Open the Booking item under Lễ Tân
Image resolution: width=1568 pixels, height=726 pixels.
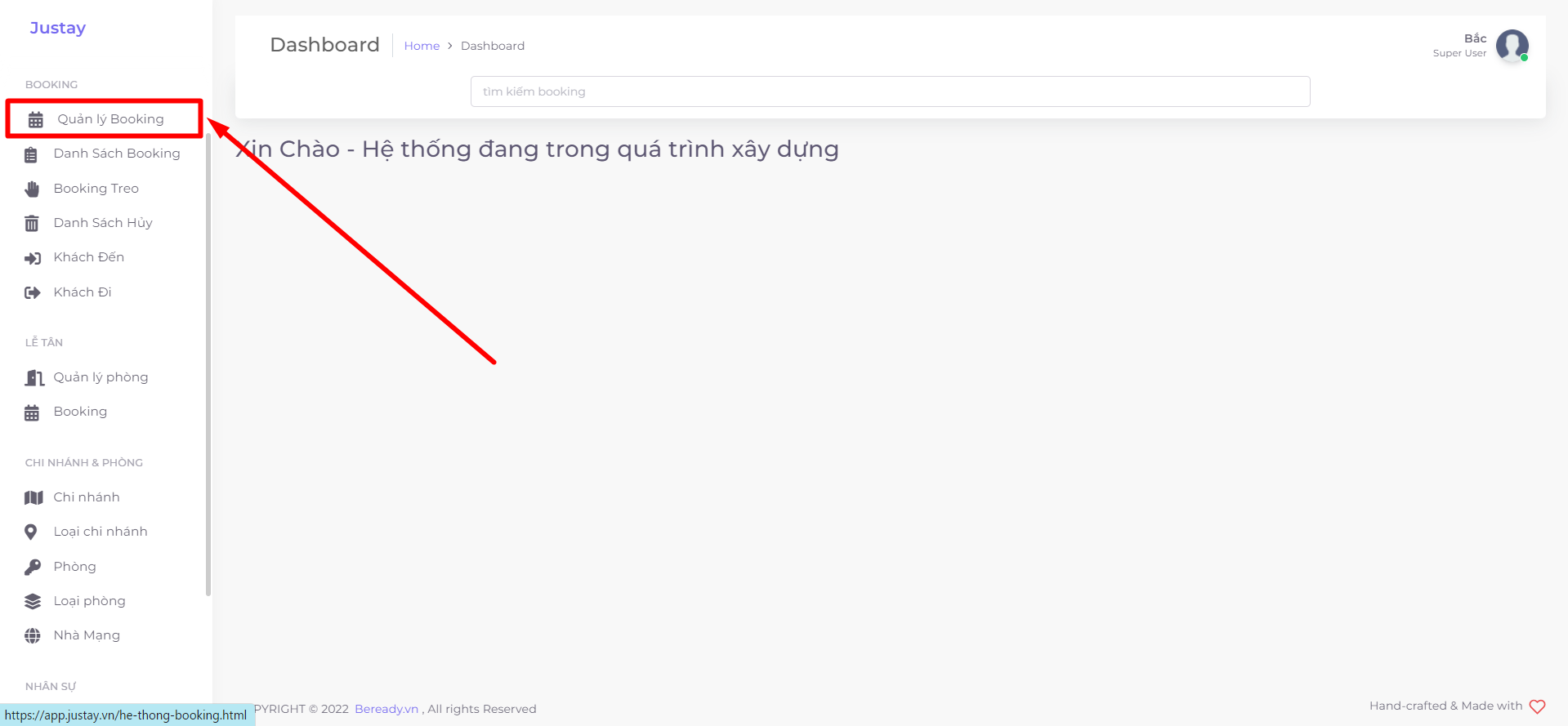80,412
